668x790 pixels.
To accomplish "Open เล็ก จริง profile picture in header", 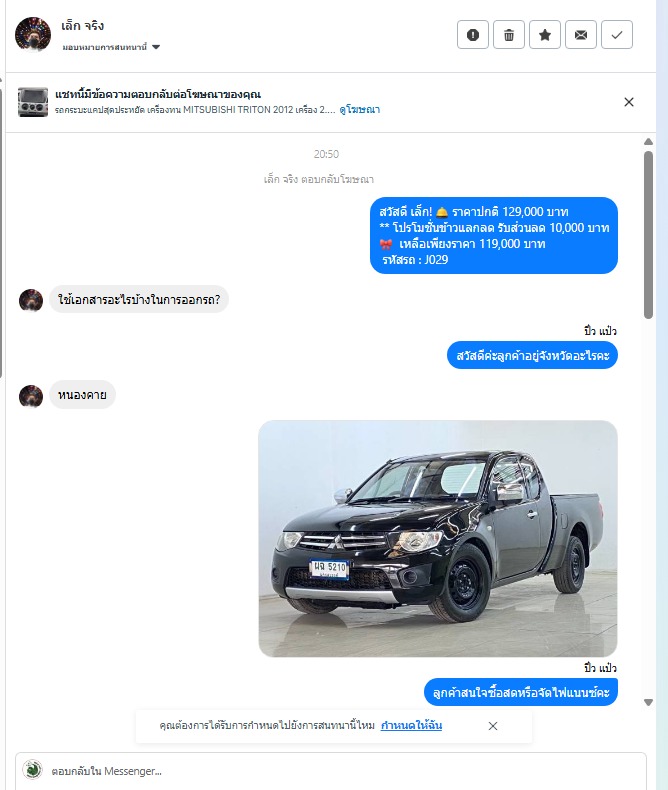I will click(33, 34).
